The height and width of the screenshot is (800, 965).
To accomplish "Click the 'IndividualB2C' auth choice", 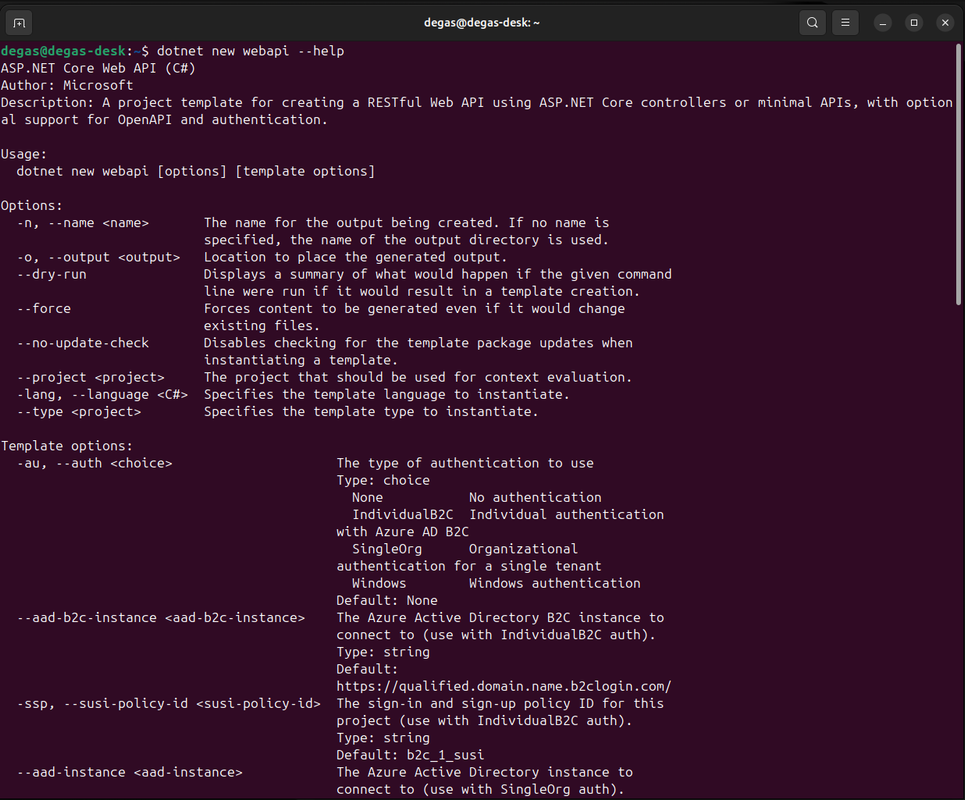I will 402,514.
